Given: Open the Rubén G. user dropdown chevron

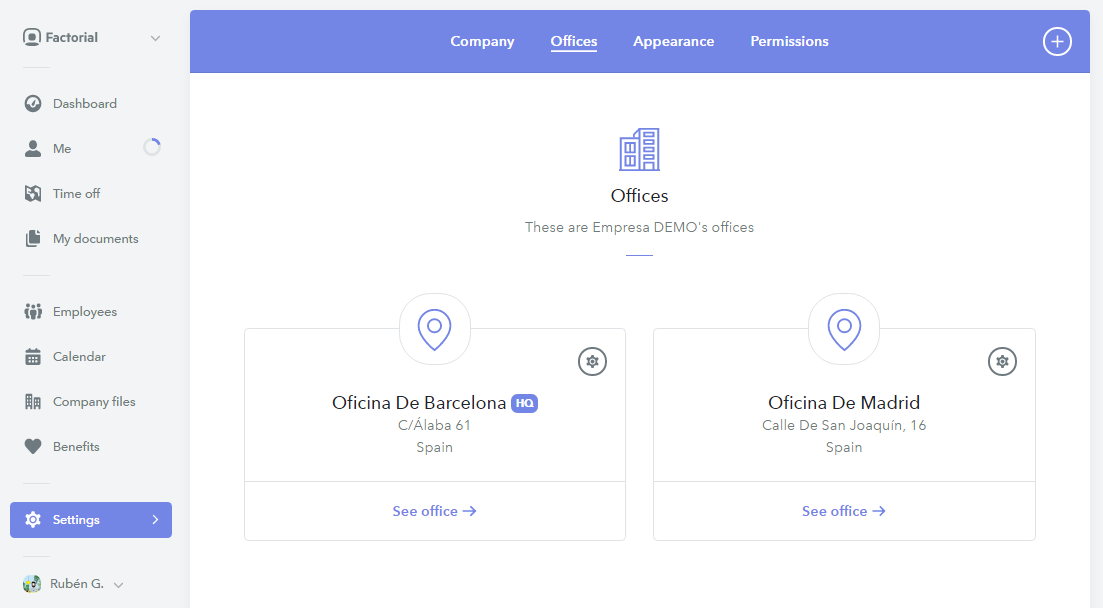Looking at the screenshot, I should [118, 585].
